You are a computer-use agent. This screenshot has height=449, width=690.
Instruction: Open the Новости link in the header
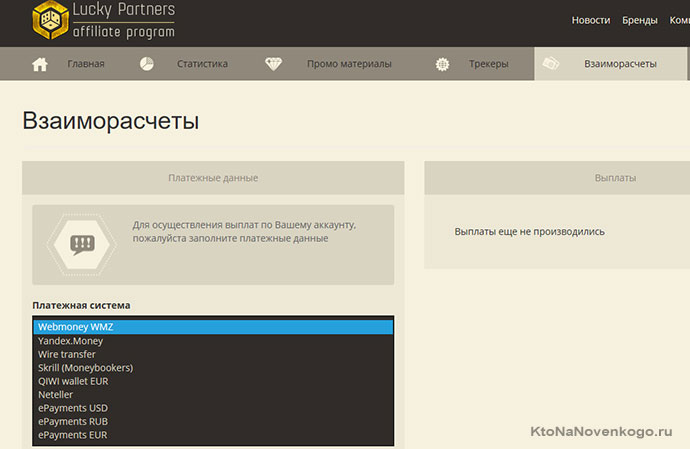[x=591, y=20]
